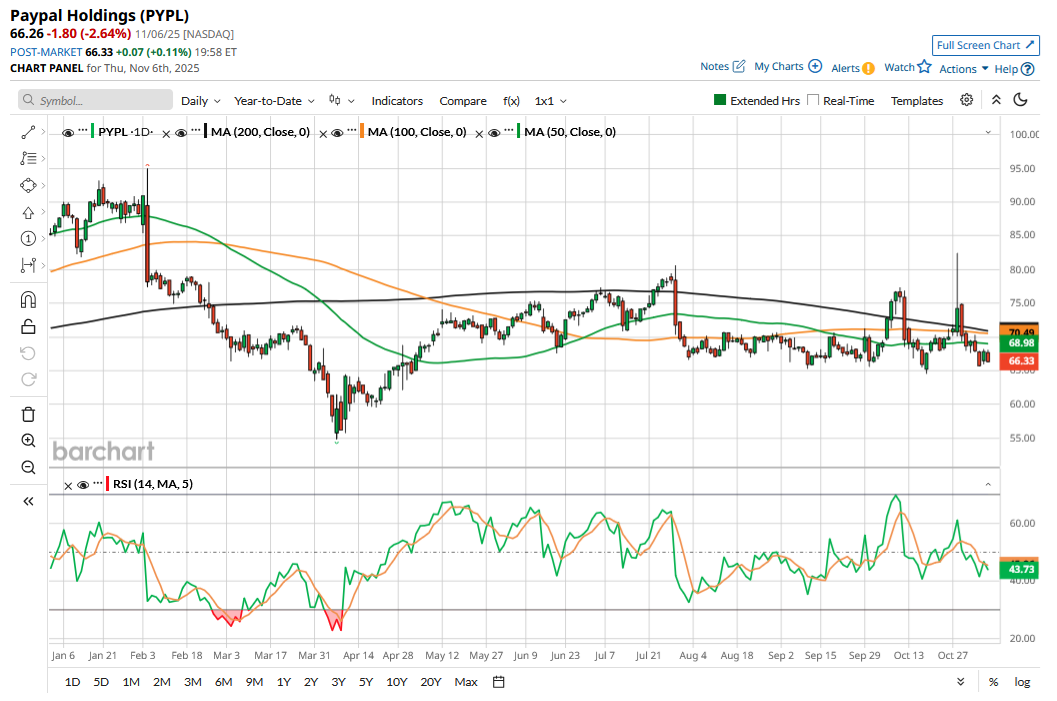Switch to dark mode with moon icon

pyautogui.click(x=1020, y=100)
